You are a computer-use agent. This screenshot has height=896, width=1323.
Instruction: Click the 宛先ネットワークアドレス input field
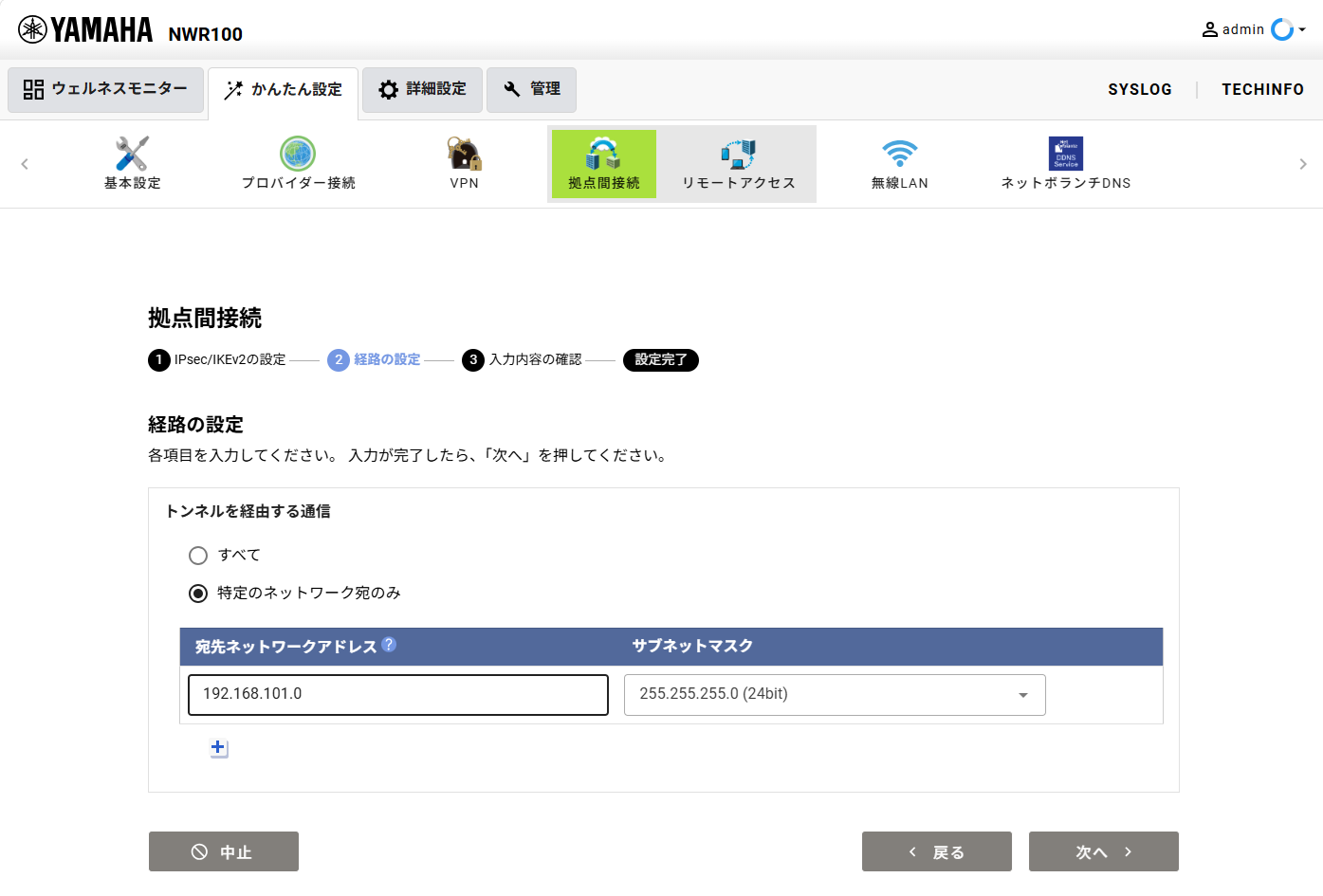398,695
